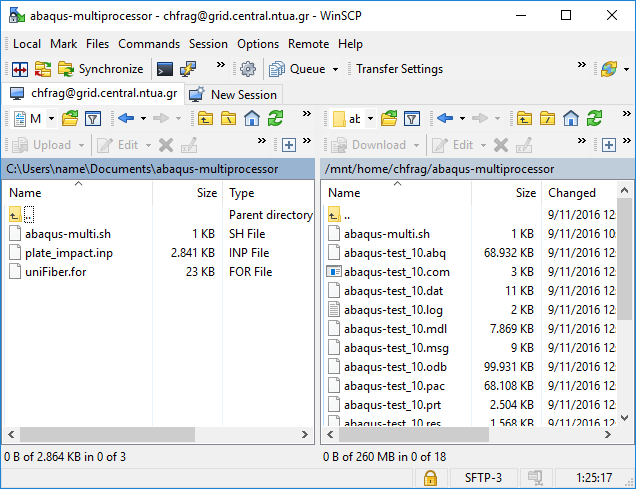Open the Mark menu
Viewport: 636px width, 489px height.
tap(64, 44)
